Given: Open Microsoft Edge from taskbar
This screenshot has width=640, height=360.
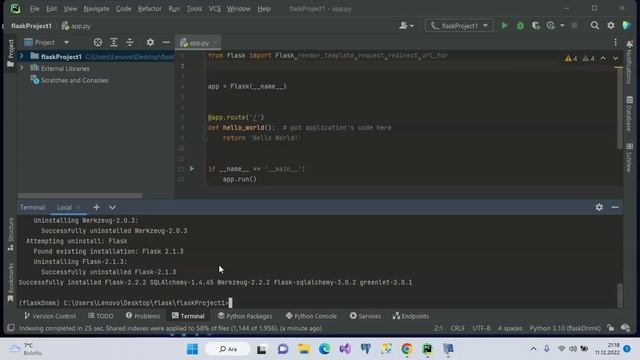Looking at the screenshot, I should pos(324,349).
